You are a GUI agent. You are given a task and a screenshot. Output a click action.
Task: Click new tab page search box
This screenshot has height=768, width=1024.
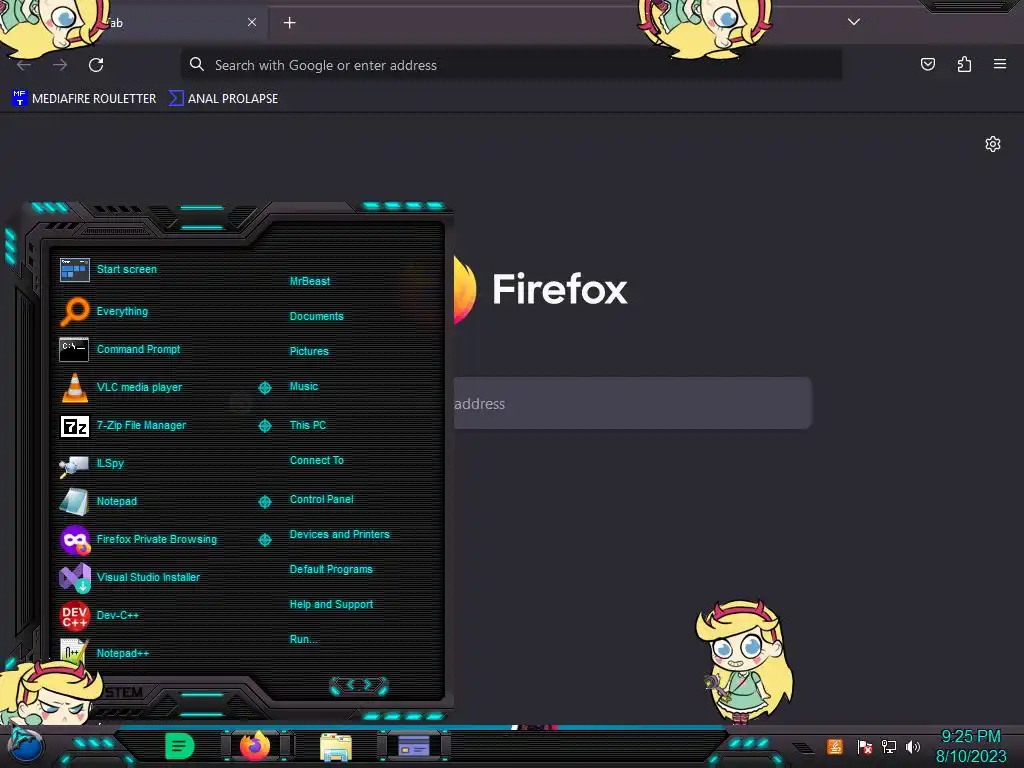tap(632, 403)
